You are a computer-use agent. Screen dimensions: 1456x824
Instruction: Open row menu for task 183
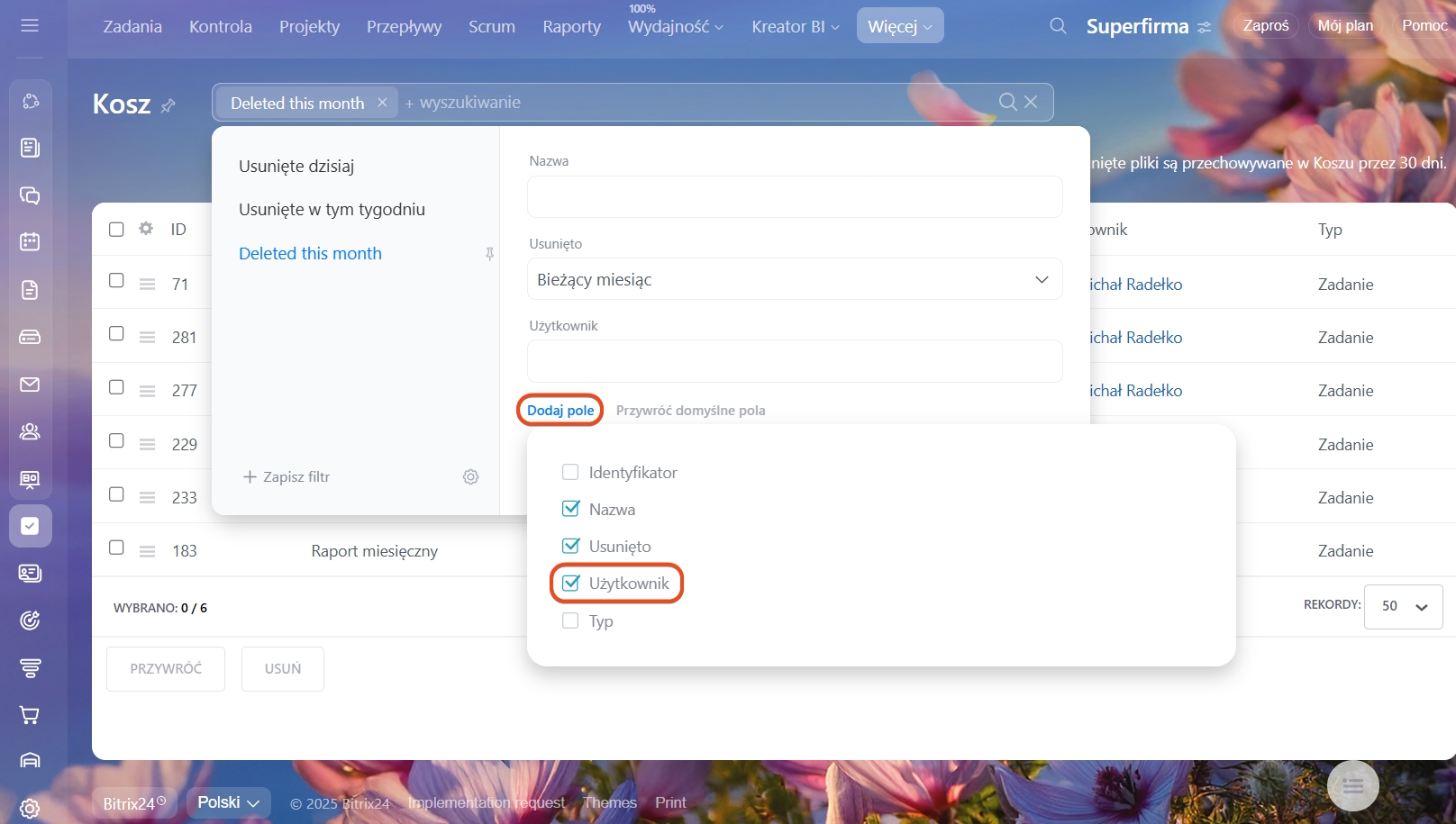click(147, 551)
